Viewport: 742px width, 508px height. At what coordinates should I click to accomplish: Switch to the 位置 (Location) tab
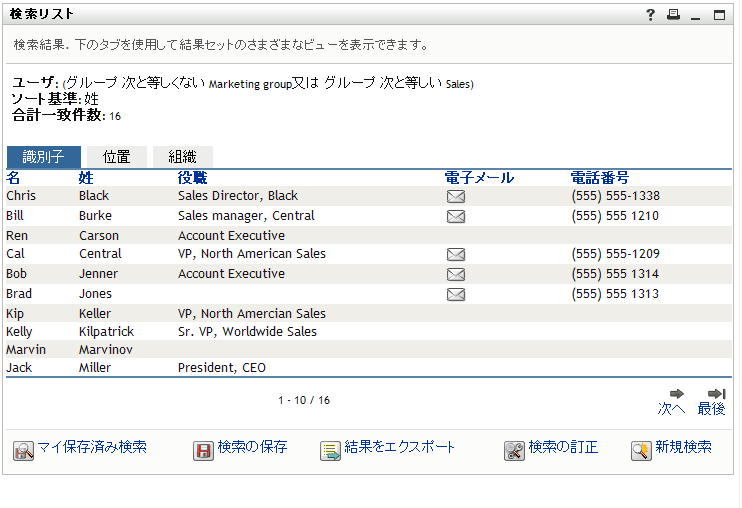(x=117, y=157)
